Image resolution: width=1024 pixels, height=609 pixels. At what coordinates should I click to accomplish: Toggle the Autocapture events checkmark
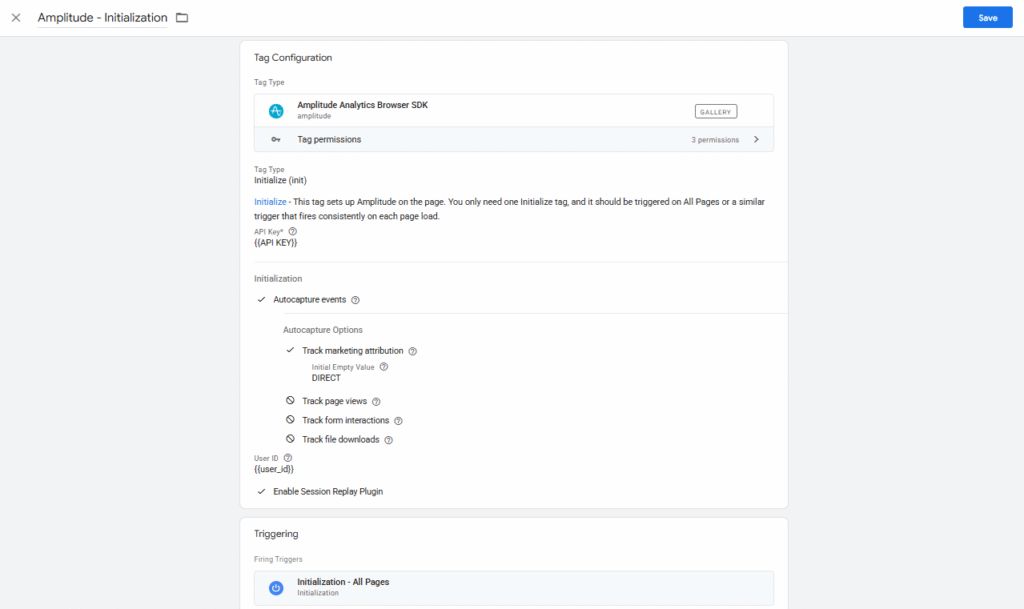[x=262, y=300]
